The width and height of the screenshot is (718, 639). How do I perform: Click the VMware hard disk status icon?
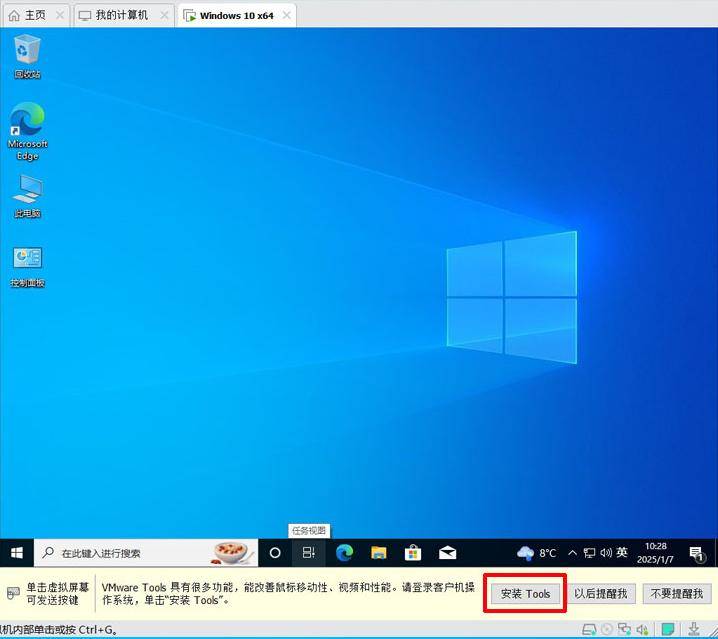pyautogui.click(x=589, y=629)
